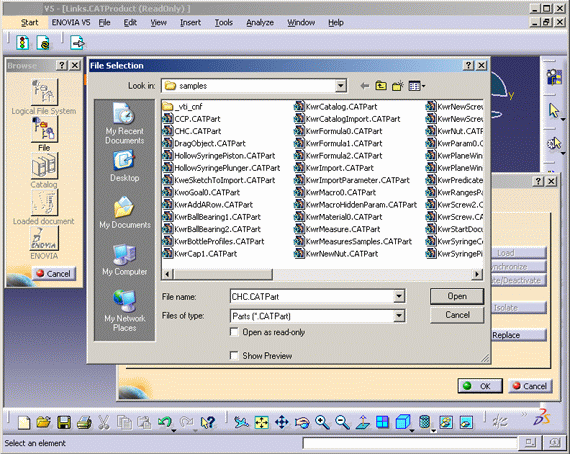Create a new folder in File Selection
This screenshot has height=454, width=570.
tap(398, 86)
